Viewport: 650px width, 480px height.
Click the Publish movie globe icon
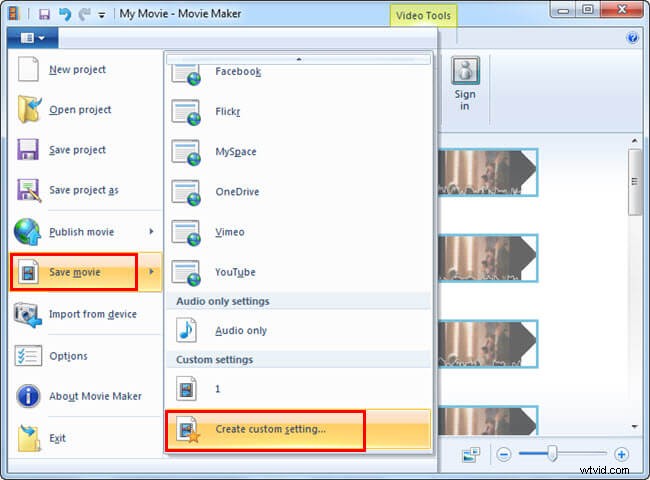click(x=28, y=232)
